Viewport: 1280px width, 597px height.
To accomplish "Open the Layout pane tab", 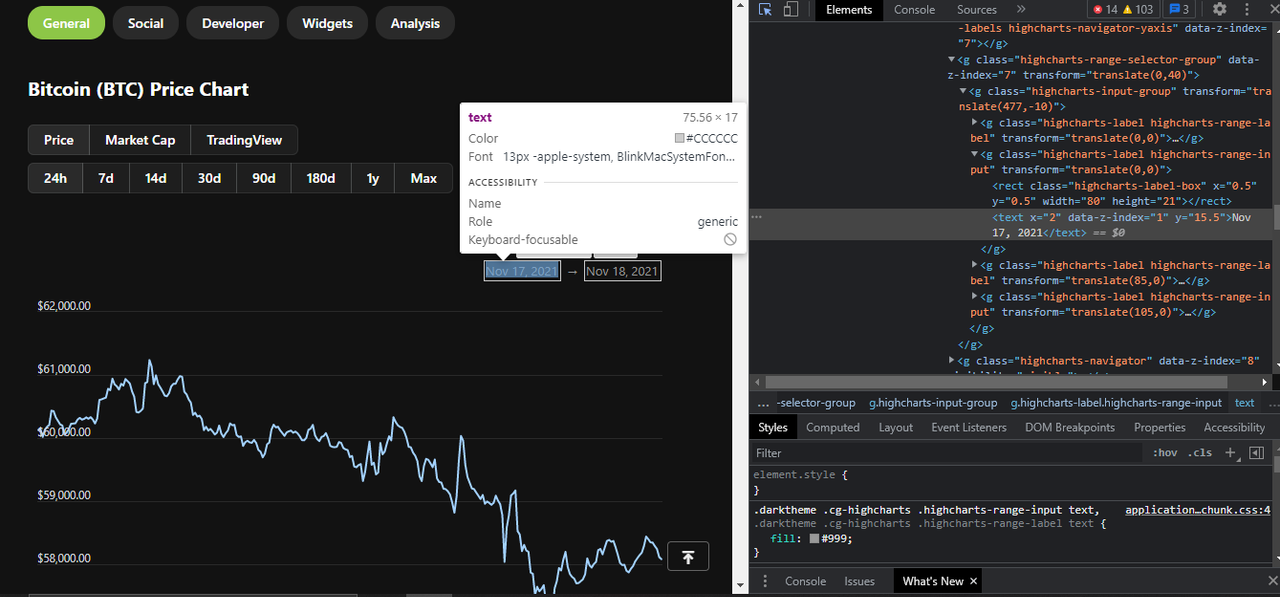I will click(x=895, y=427).
